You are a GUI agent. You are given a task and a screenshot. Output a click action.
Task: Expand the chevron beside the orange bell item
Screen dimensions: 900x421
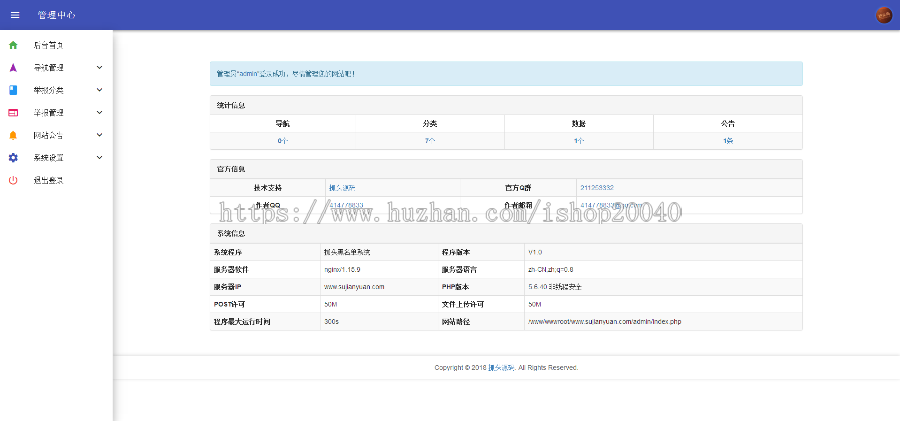[x=99, y=135]
